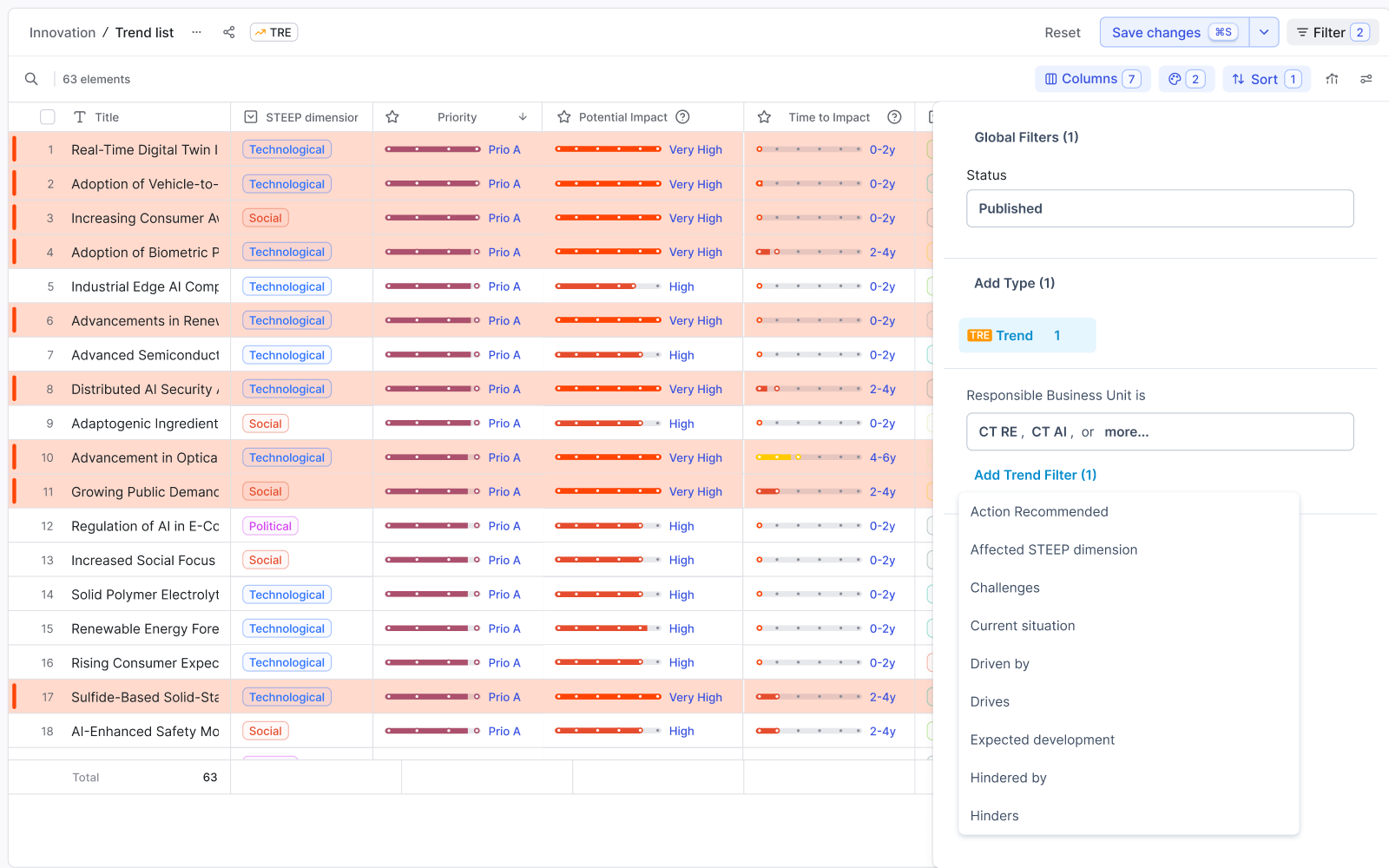Select Drives filter option
Screen dimensions: 1389x868
point(990,702)
